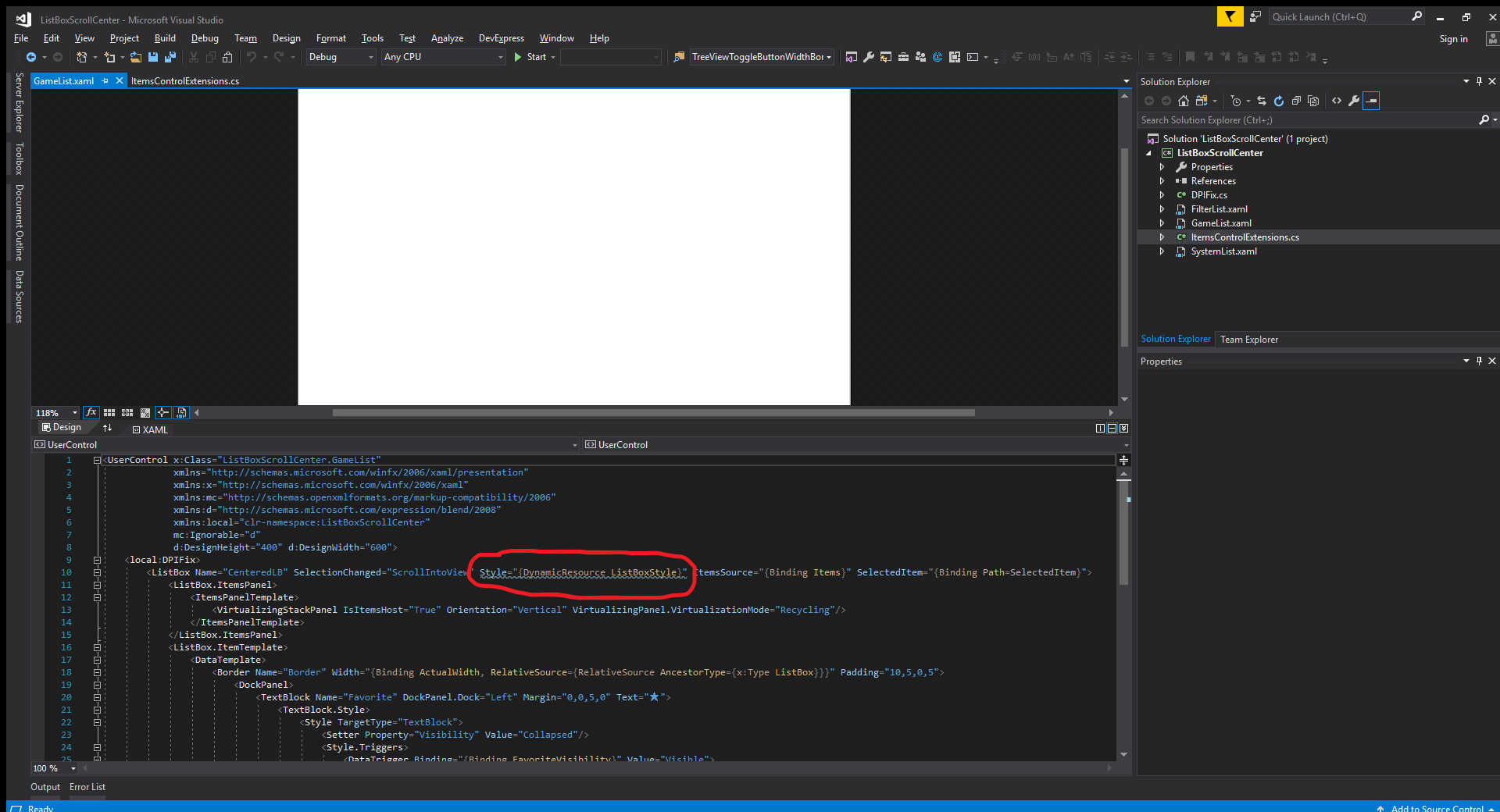
Task: Select SystemList.xaml in Solution Explorer
Action: click(1223, 251)
